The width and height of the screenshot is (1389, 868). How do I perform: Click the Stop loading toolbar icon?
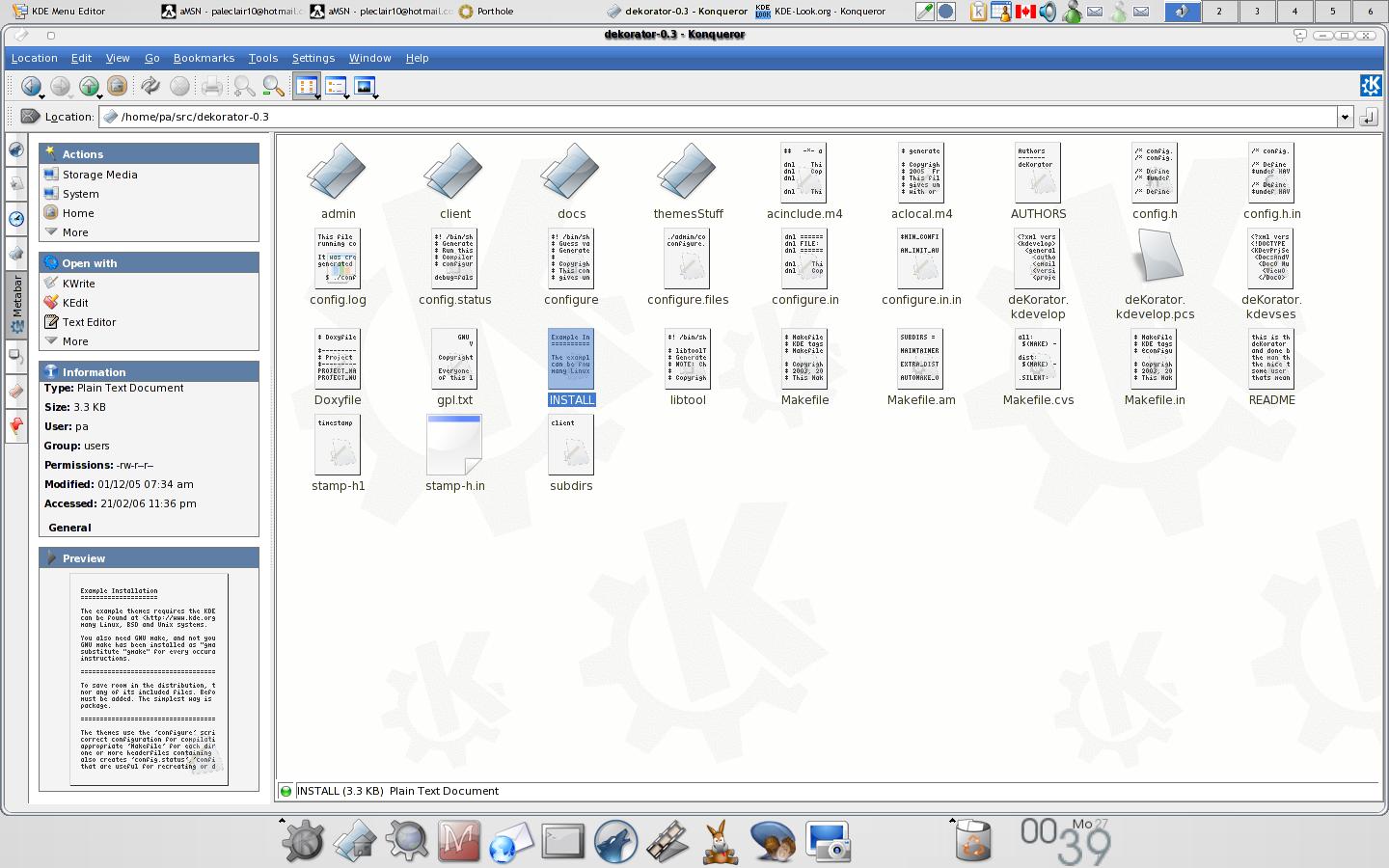[179, 86]
